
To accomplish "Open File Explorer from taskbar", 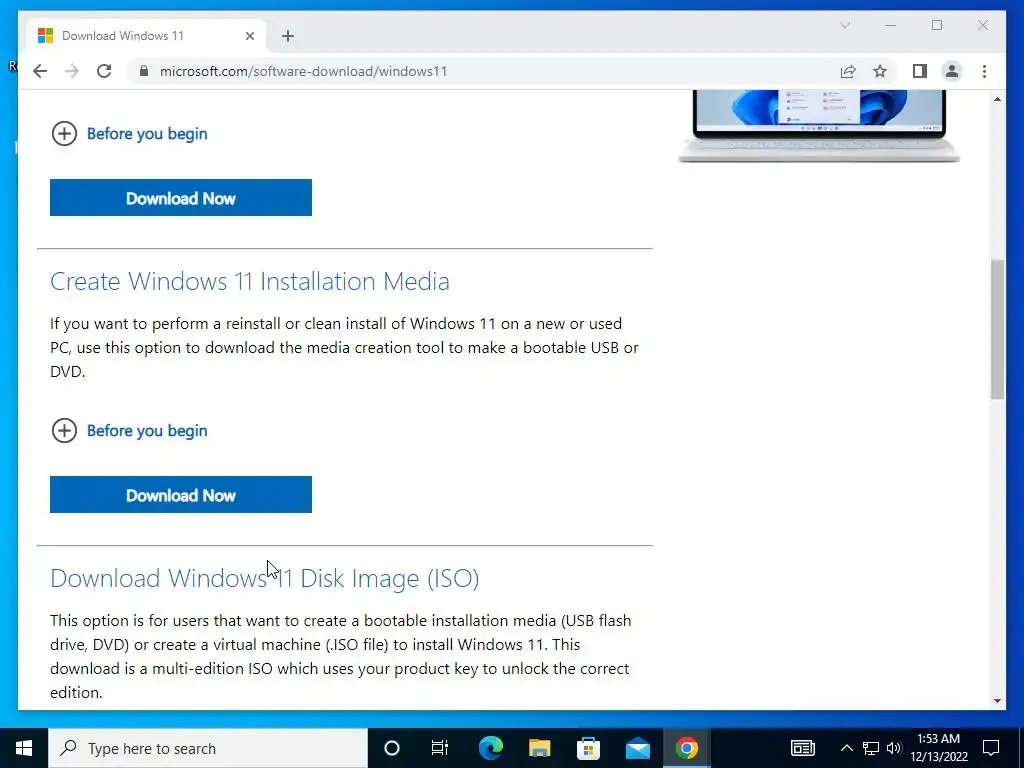I will (539, 748).
